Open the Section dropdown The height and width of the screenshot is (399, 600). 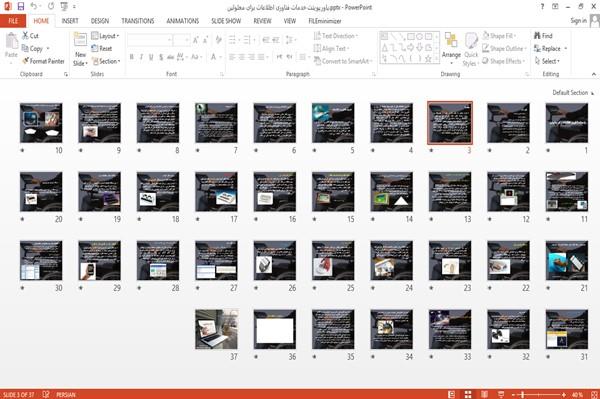pyautogui.click(x=106, y=61)
